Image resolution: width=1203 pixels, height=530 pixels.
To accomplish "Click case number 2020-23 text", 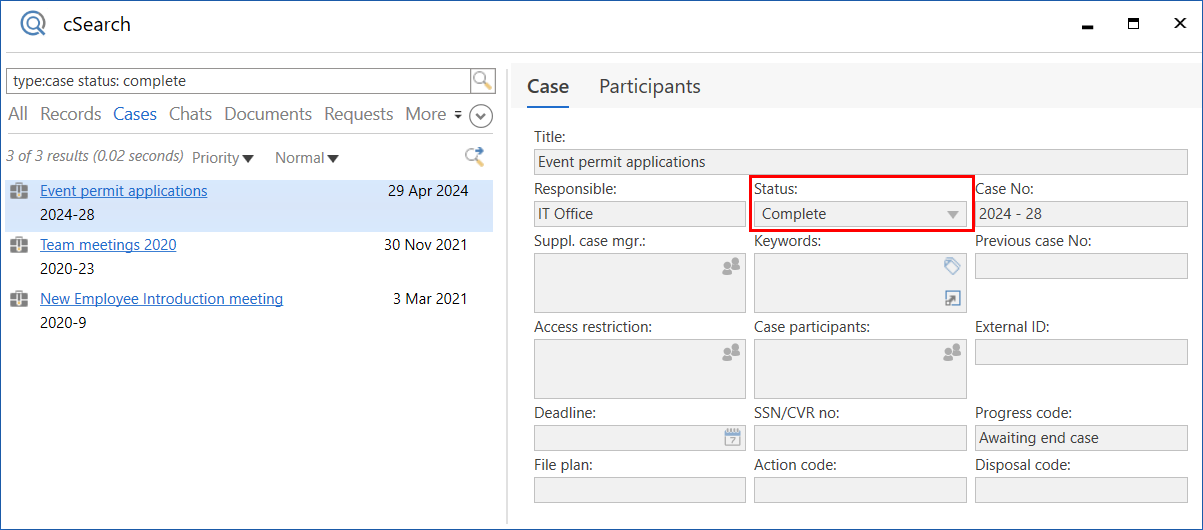I will (x=67, y=269).
